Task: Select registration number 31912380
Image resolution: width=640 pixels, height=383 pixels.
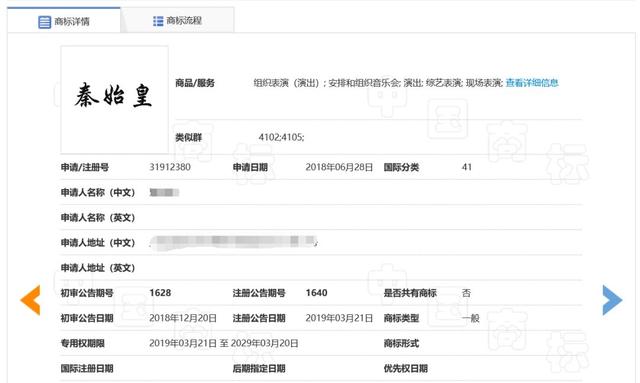Action: 170,167
